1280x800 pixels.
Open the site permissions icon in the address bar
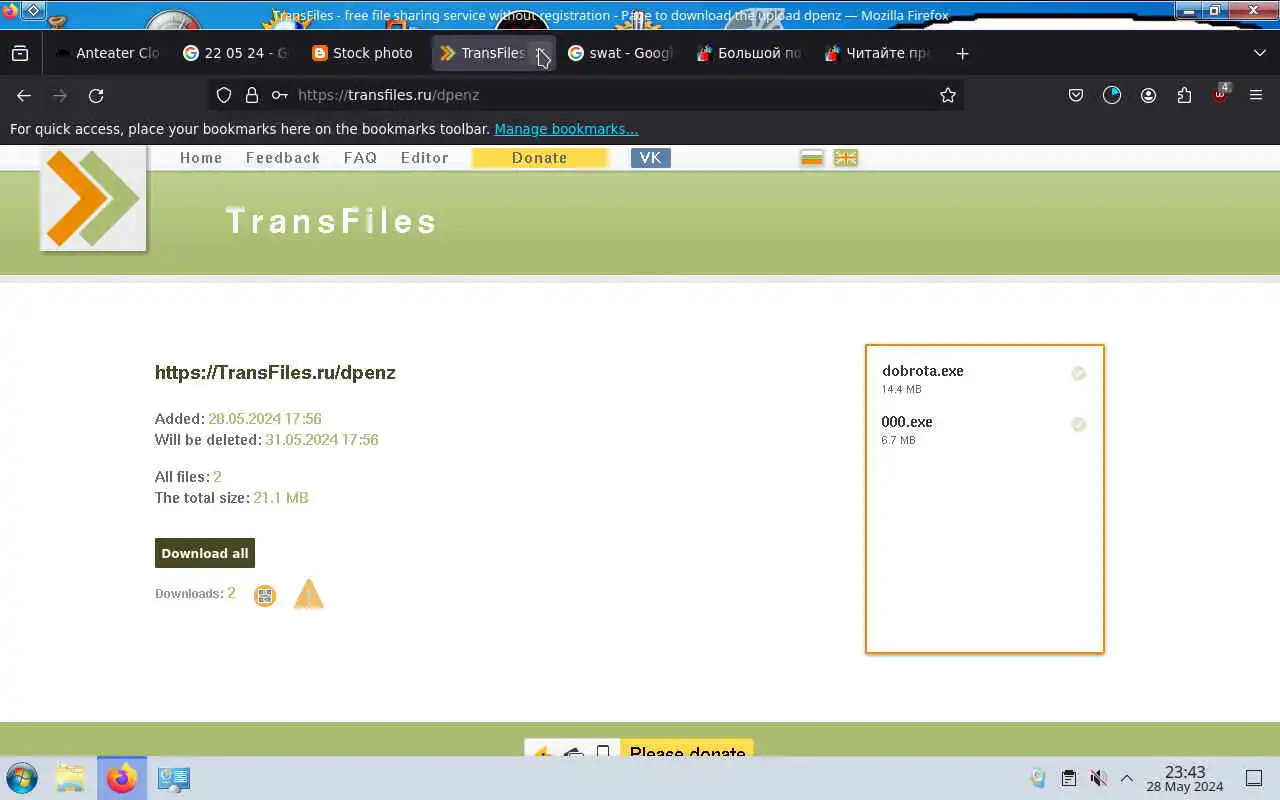(280, 95)
